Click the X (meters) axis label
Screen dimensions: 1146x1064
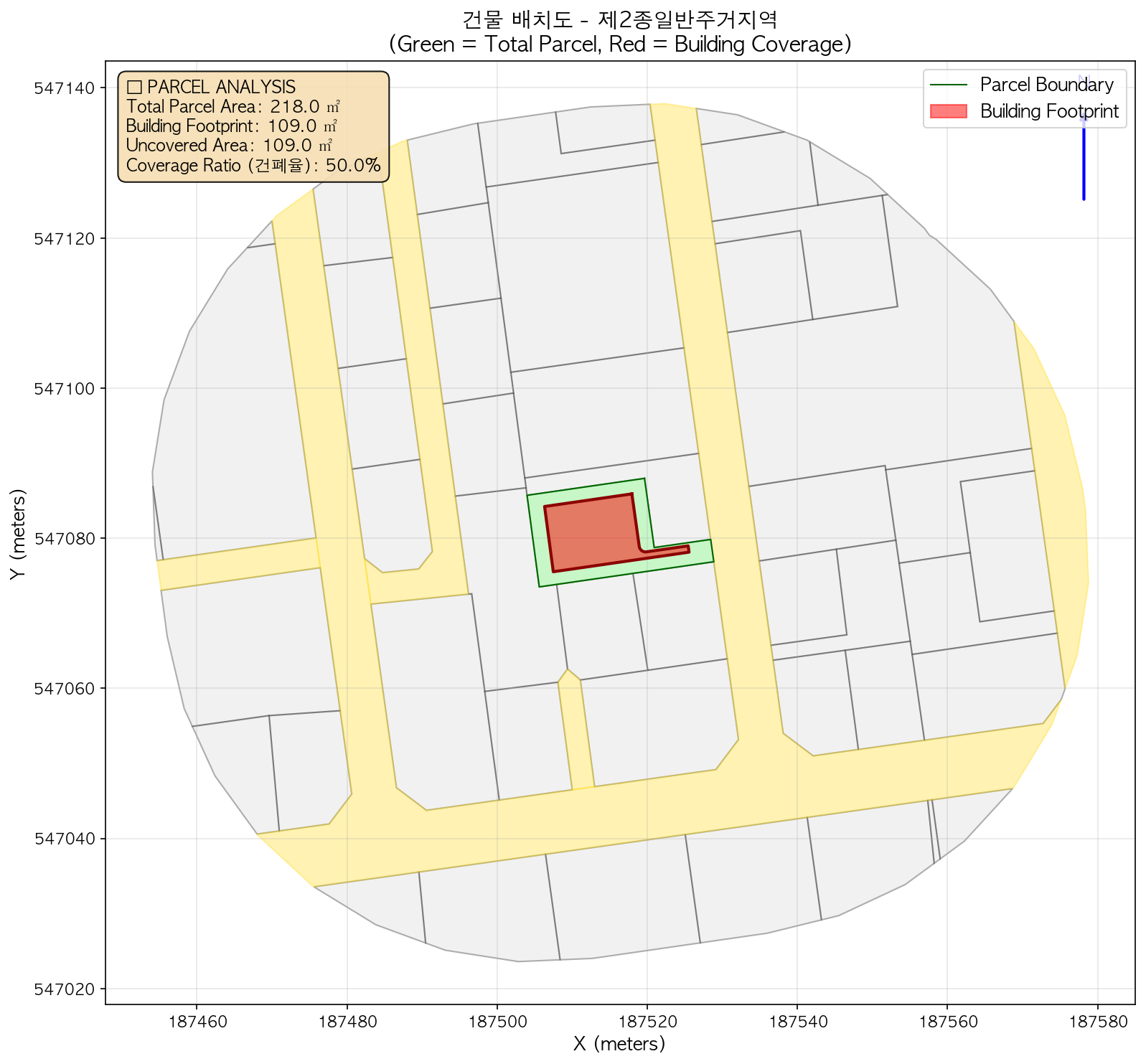619,1043
